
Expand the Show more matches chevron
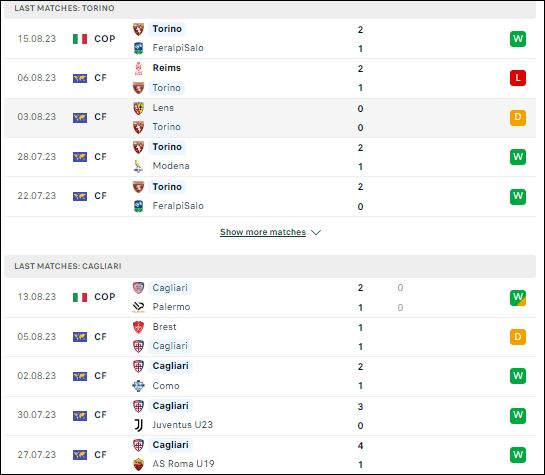coord(316,232)
